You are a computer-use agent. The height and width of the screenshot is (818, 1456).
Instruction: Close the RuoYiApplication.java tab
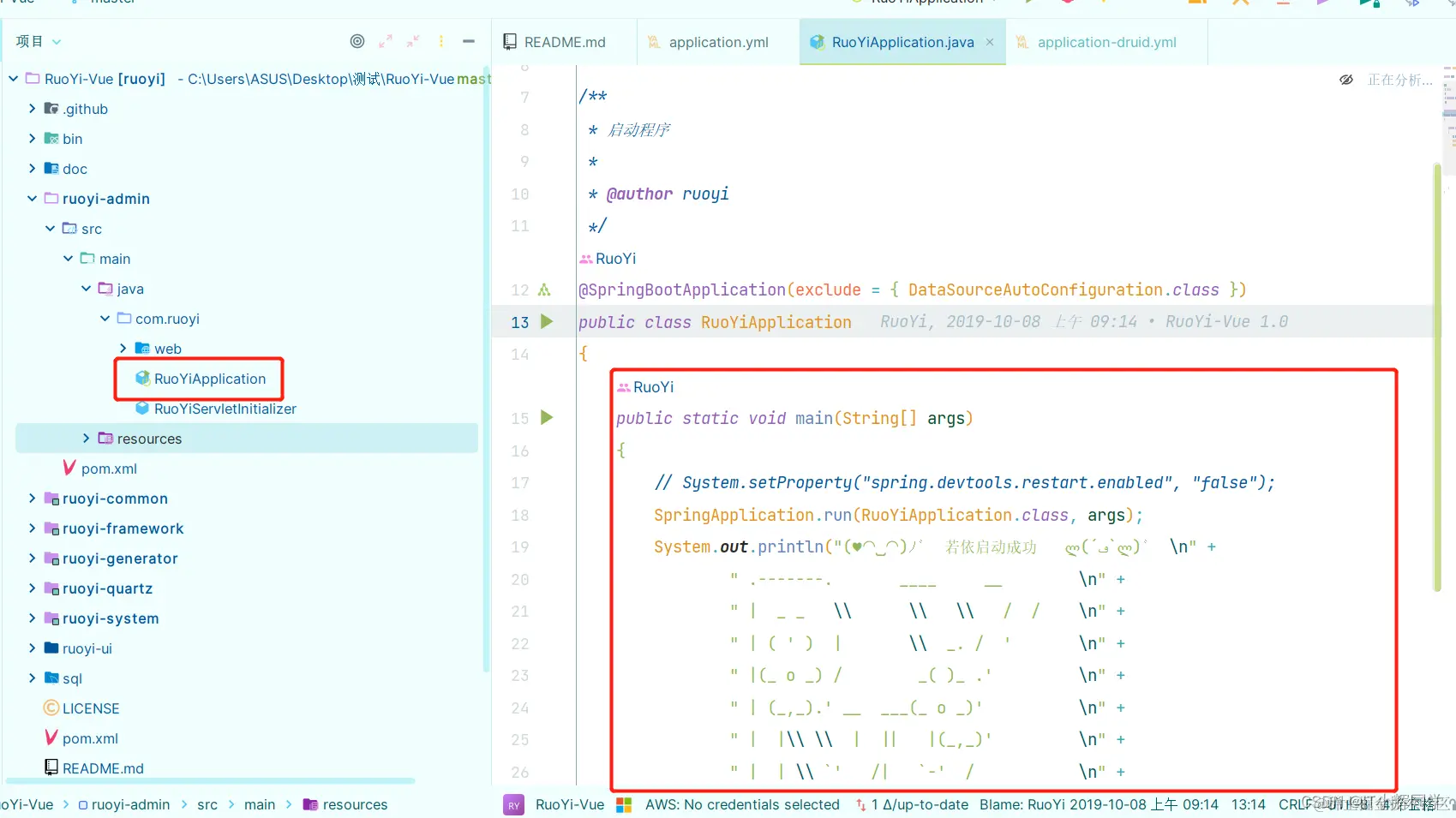[x=990, y=42]
